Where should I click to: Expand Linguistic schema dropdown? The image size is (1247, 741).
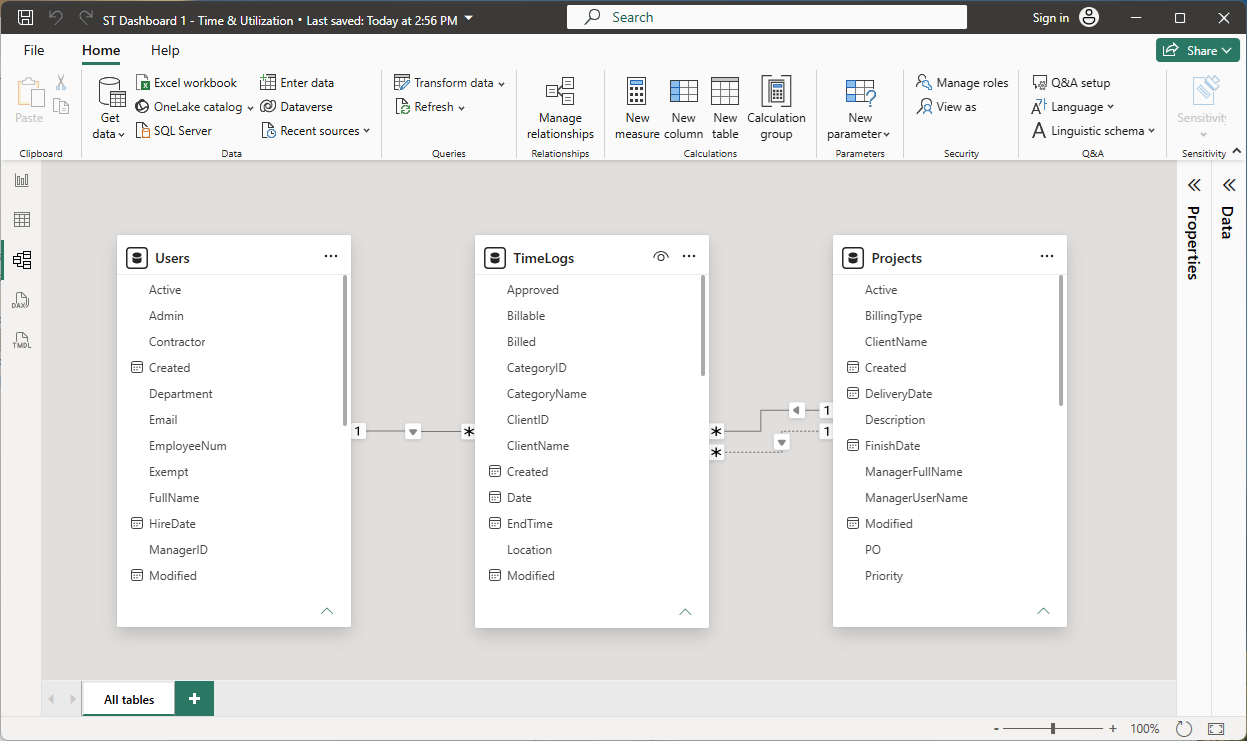point(1151,131)
